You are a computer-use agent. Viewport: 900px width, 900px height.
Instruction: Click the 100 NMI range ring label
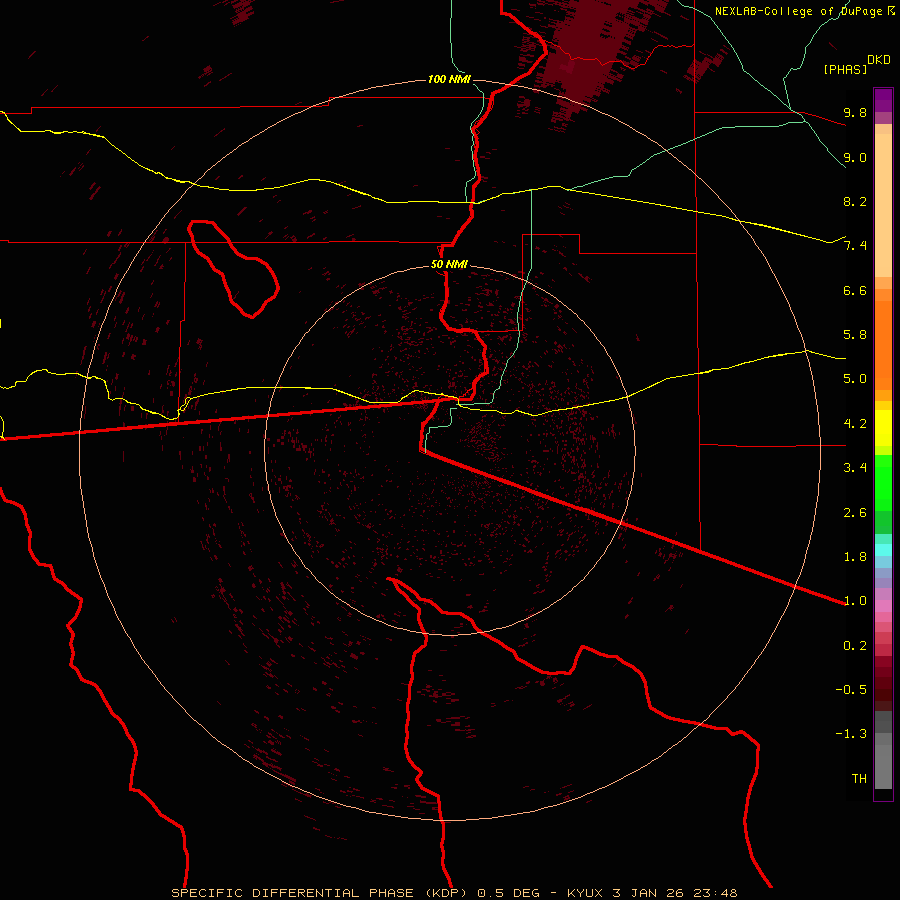(449, 79)
